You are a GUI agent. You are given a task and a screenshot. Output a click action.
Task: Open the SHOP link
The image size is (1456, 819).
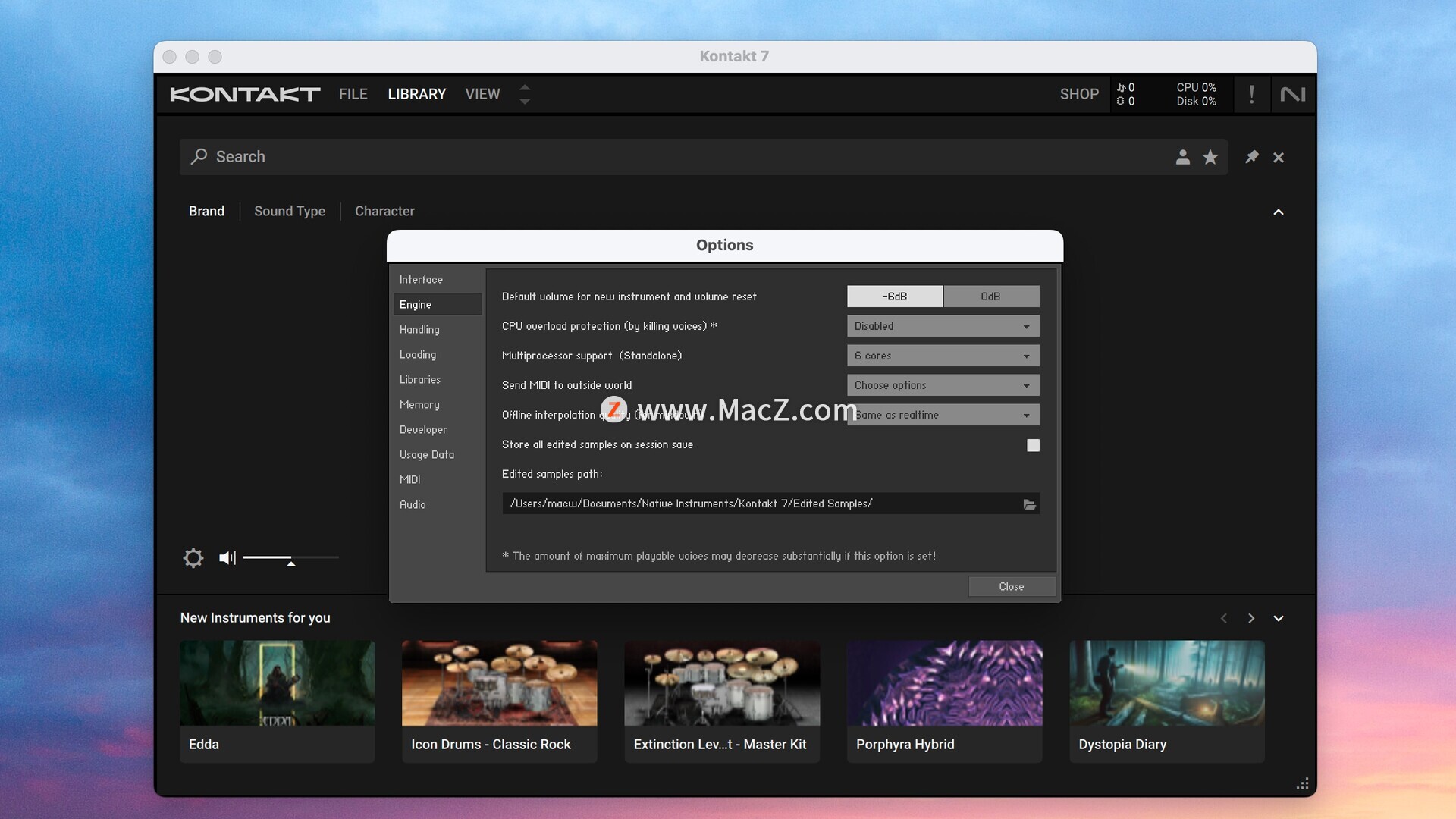pyautogui.click(x=1079, y=94)
